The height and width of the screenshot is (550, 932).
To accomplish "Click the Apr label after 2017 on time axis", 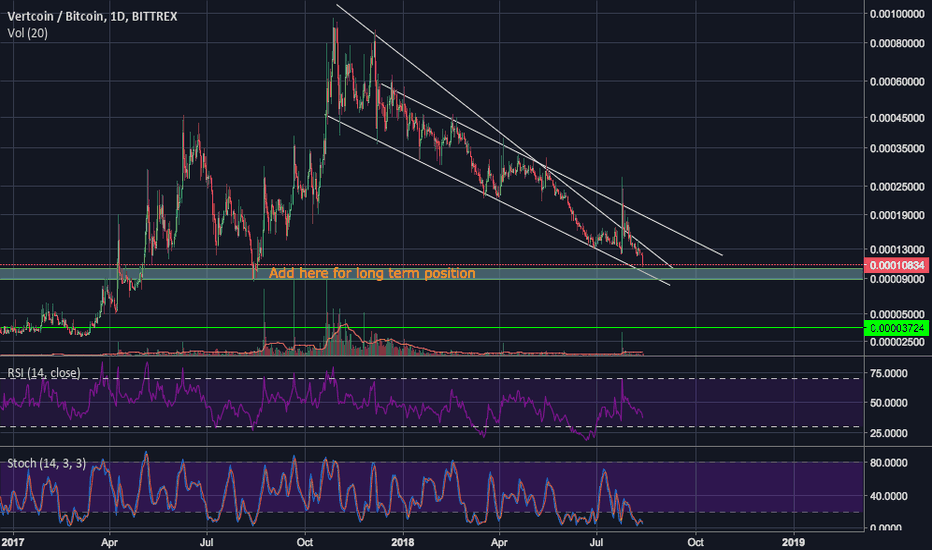I will point(109,542).
